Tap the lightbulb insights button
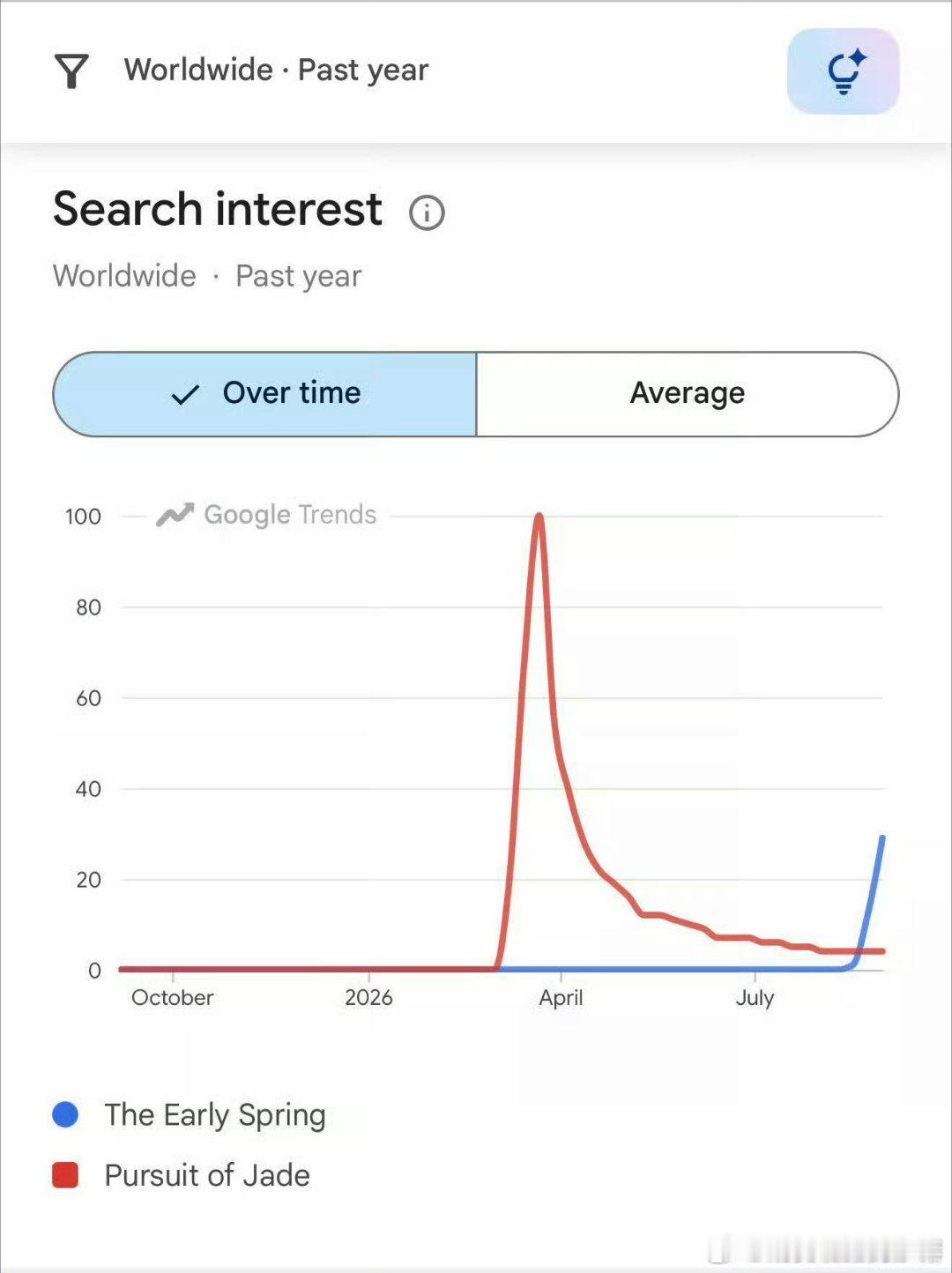The image size is (952, 1273). [843, 71]
